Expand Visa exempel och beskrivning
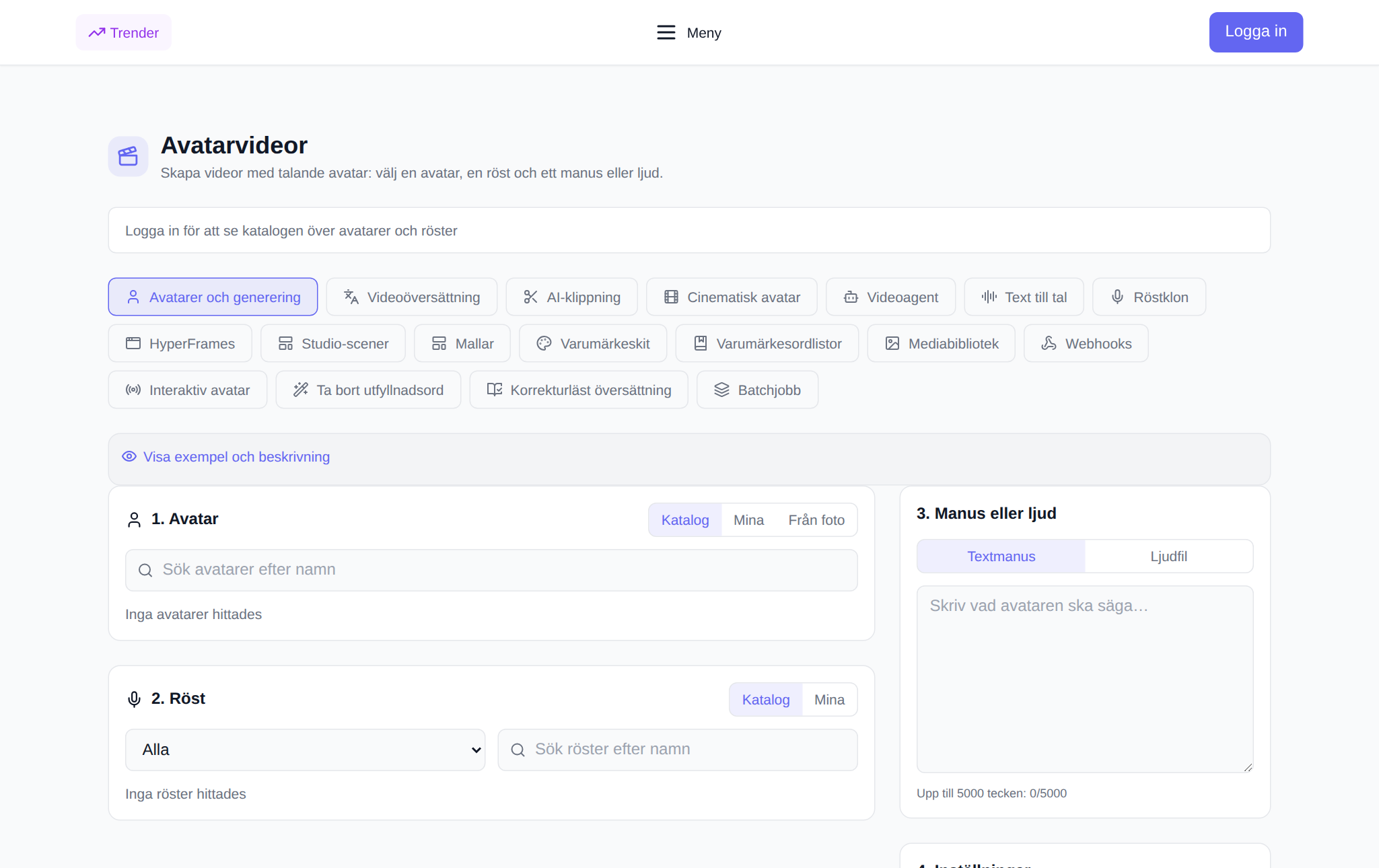1379x868 pixels. 236,456
